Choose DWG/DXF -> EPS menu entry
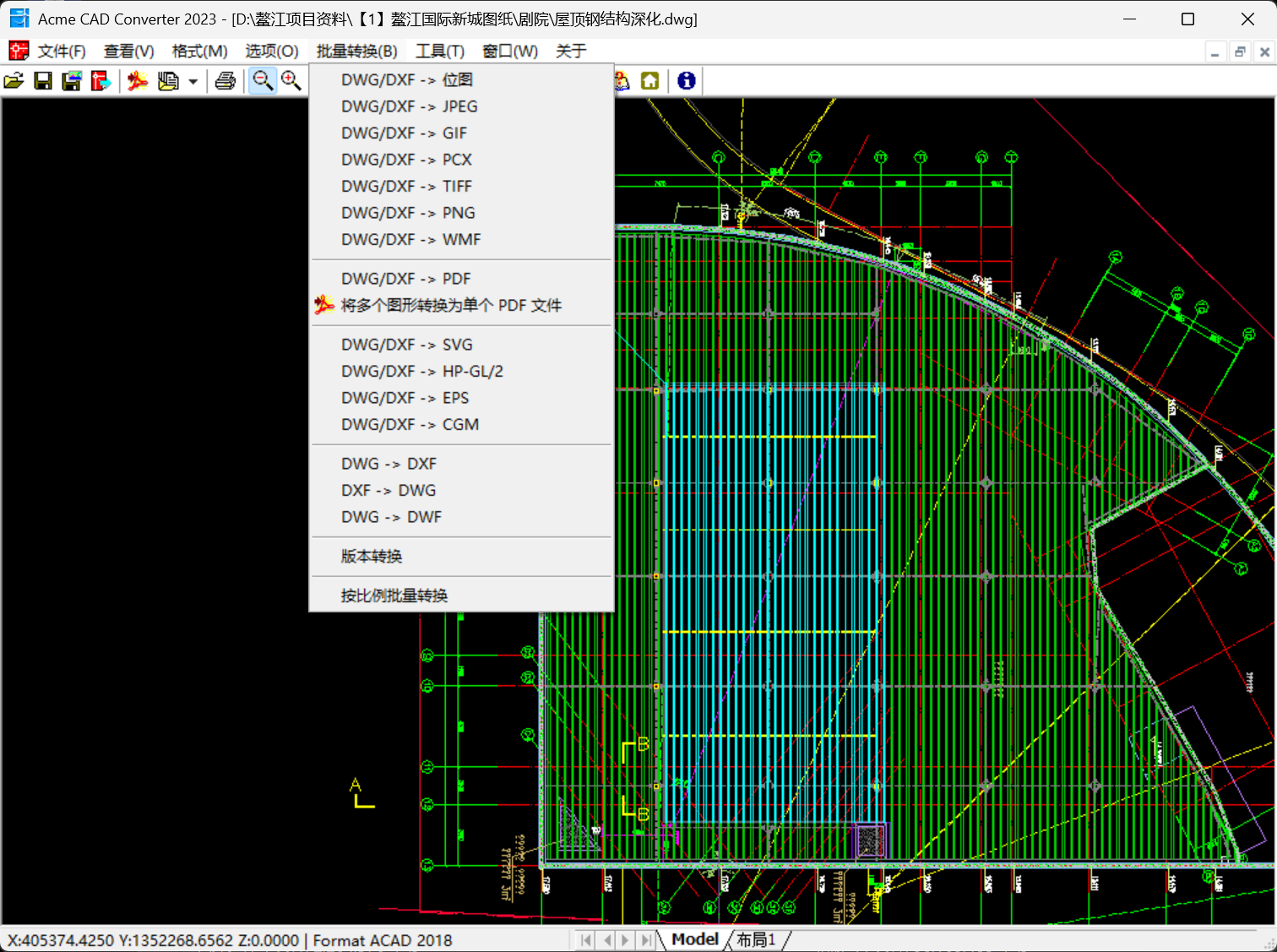1277x952 pixels. pos(461,398)
